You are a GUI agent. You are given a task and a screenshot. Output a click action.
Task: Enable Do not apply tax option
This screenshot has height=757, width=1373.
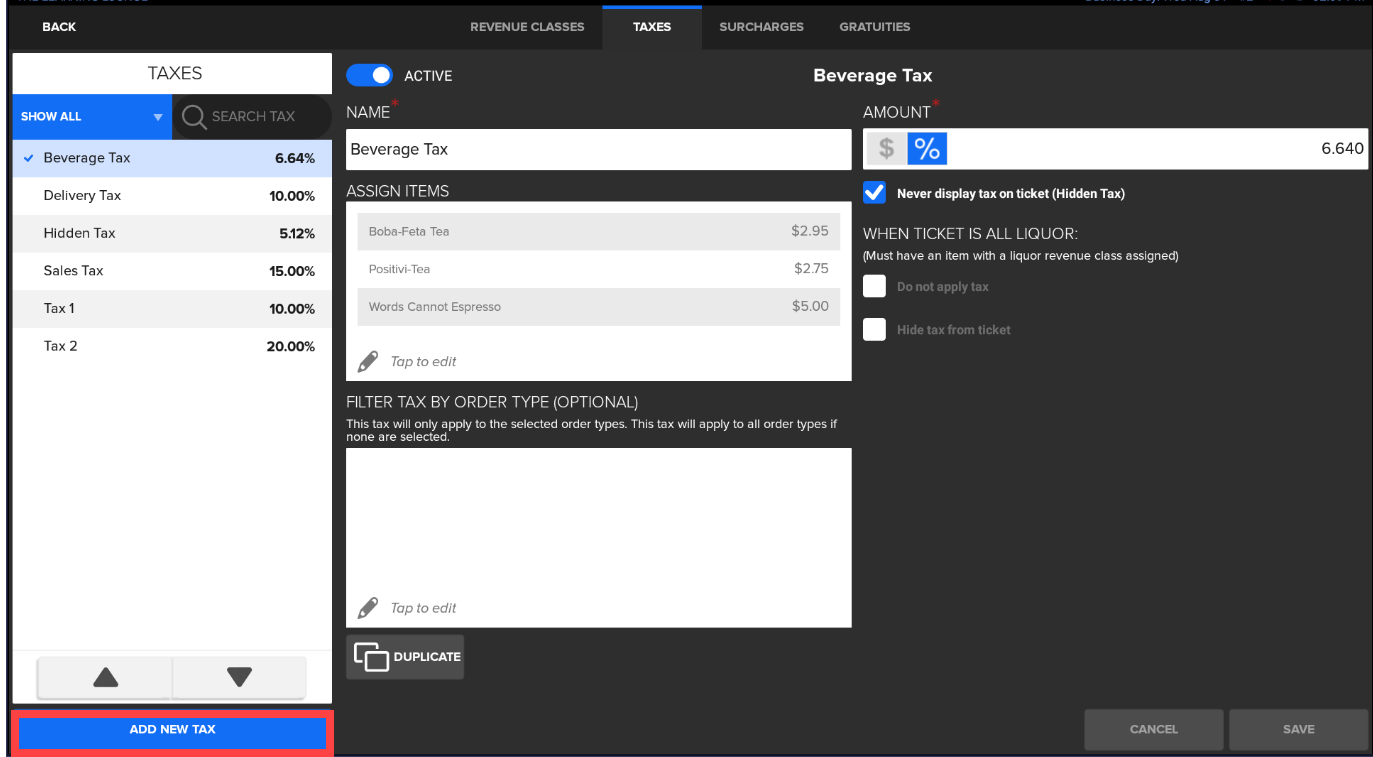click(874, 285)
